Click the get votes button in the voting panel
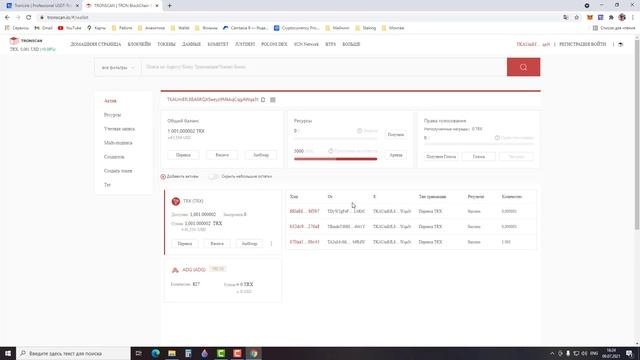640x360 pixels. pyautogui.click(x=441, y=156)
